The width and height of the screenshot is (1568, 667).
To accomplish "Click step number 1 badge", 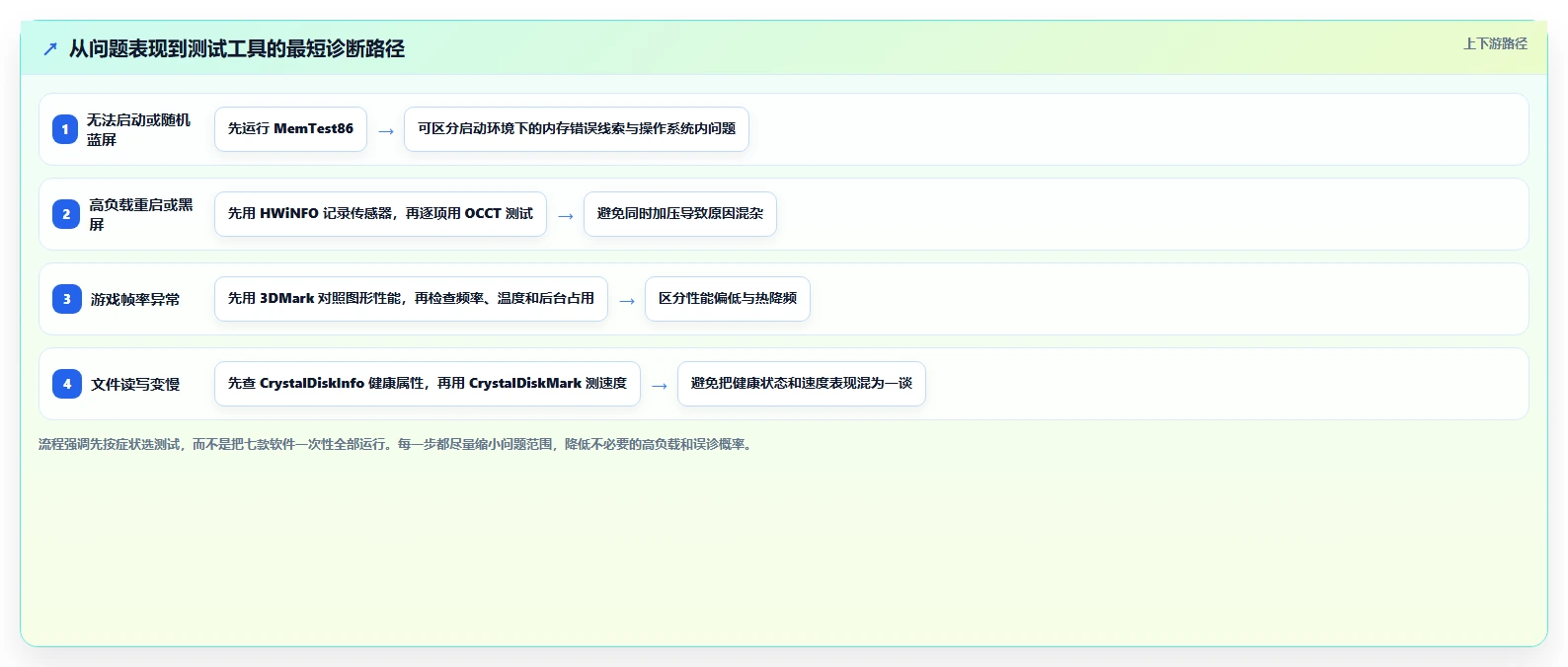I will tap(65, 129).
